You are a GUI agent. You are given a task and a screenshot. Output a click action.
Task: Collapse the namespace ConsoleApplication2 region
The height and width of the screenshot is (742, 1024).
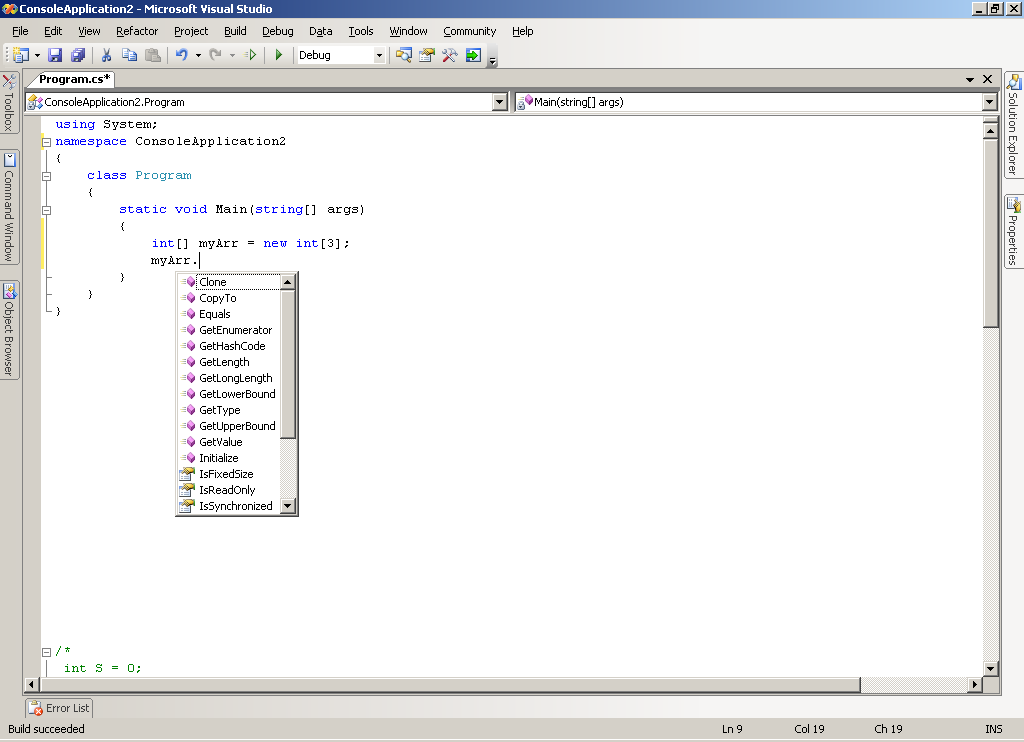(x=46, y=142)
